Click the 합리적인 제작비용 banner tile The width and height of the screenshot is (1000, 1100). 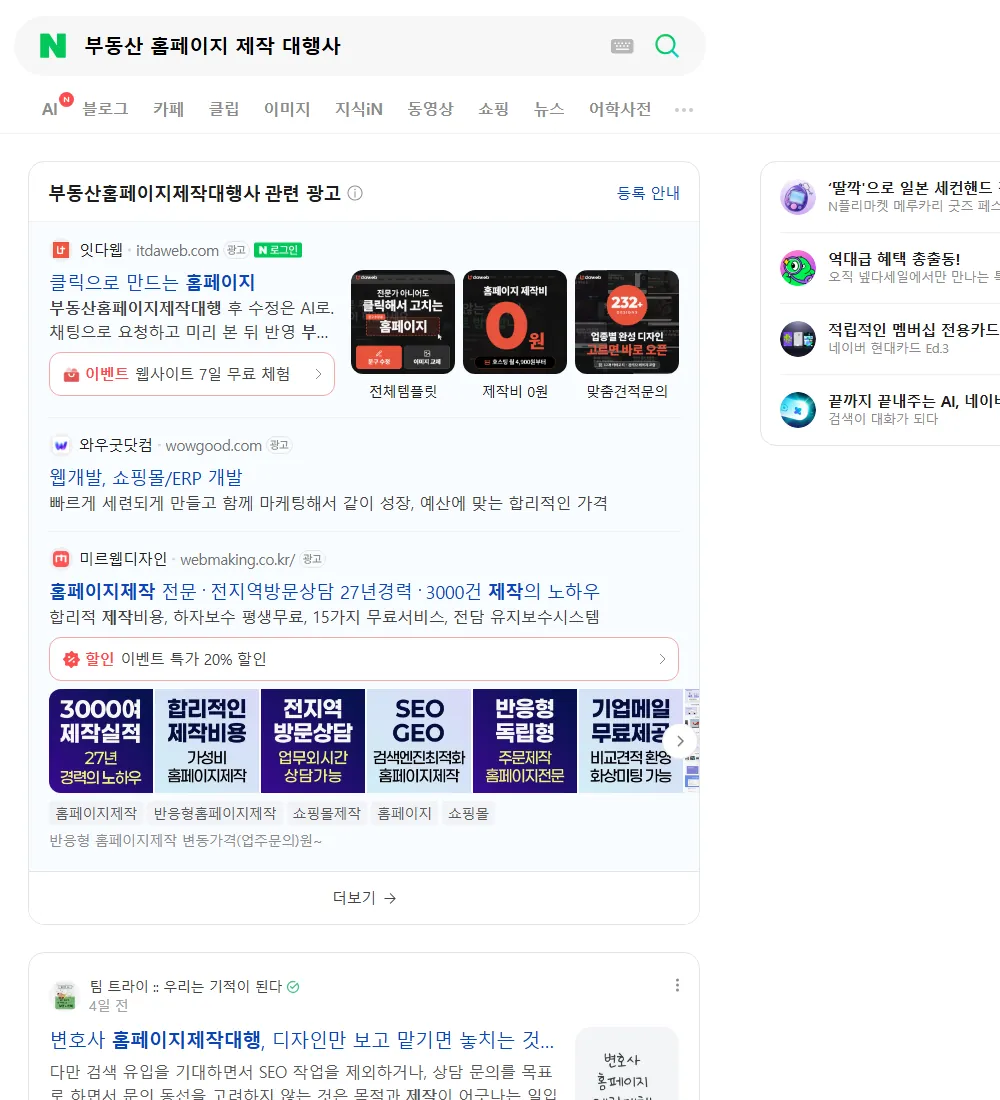(207, 741)
